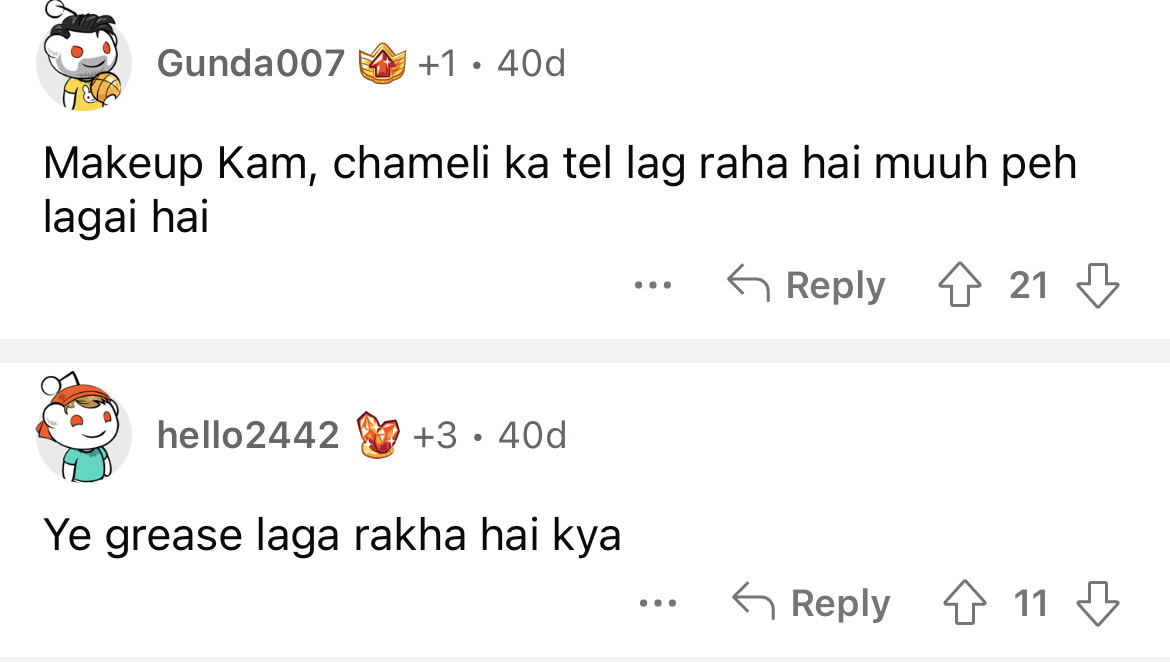This screenshot has width=1170, height=662.
Task: Open the Gunda007 username link
Action: coord(250,65)
